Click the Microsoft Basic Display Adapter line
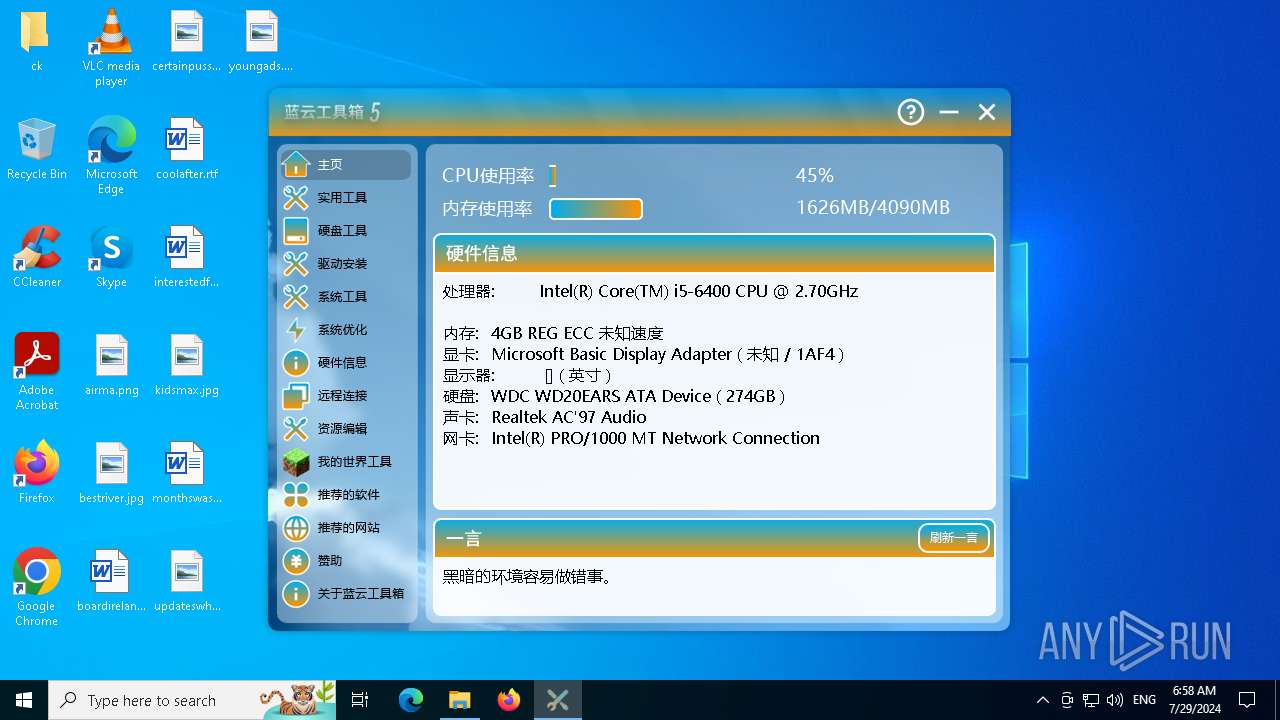The width and height of the screenshot is (1280, 720). pos(644,355)
